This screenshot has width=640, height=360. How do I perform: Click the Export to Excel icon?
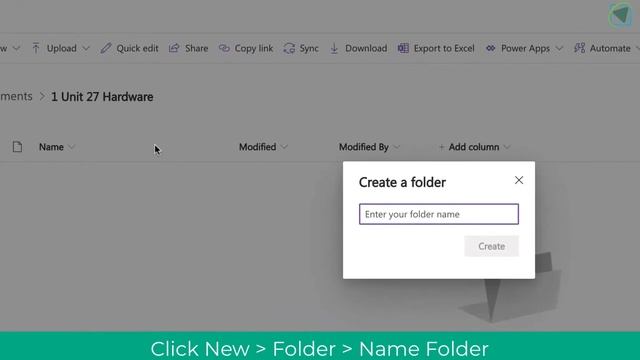coord(403,48)
